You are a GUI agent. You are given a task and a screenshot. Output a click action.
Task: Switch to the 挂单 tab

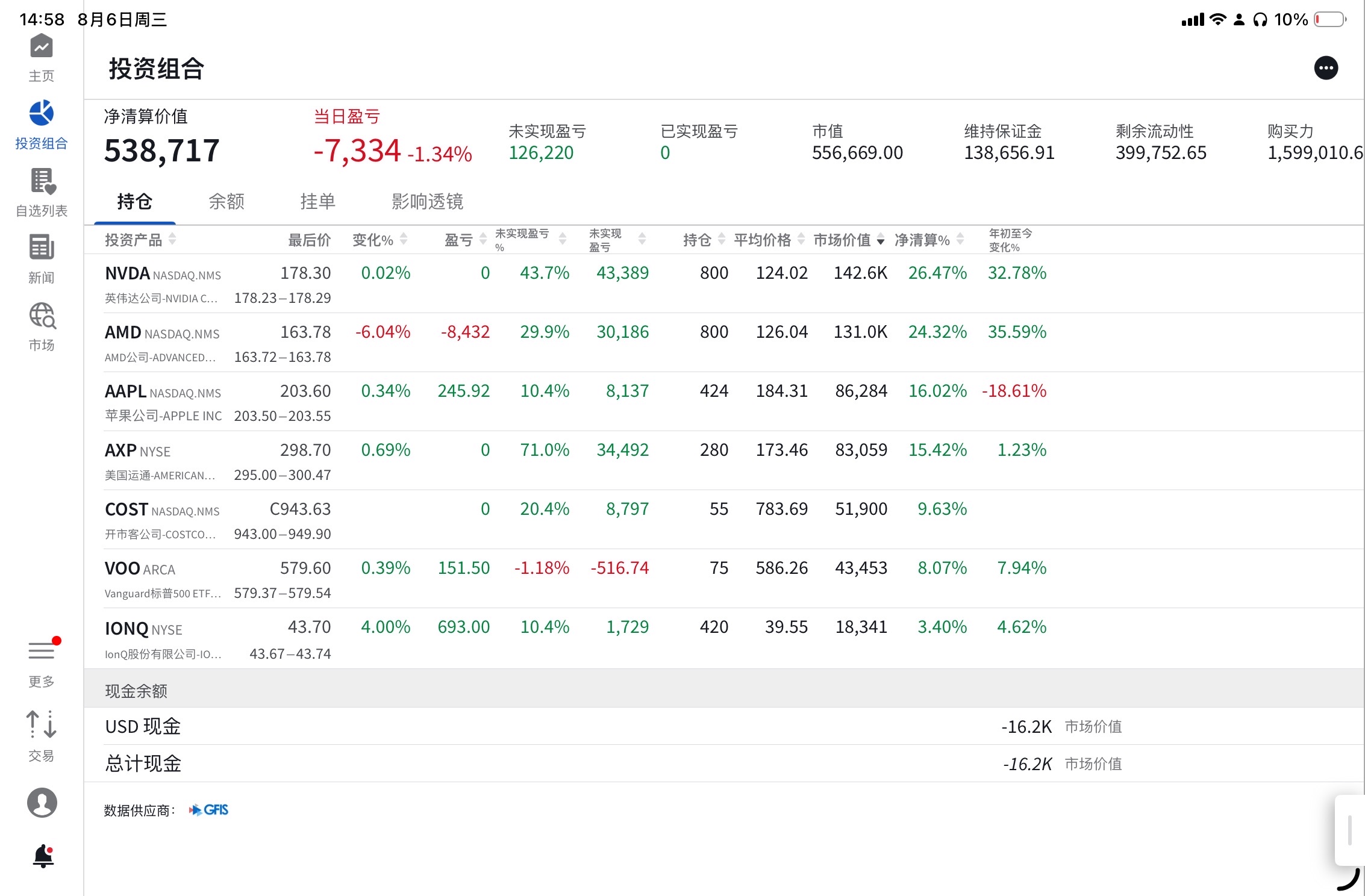318,201
